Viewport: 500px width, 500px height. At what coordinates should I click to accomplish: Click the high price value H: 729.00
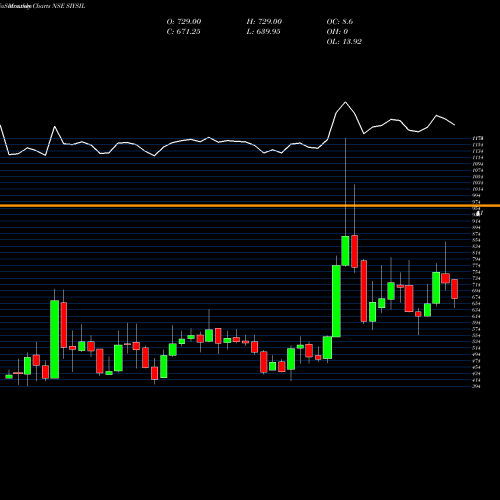(264, 22)
